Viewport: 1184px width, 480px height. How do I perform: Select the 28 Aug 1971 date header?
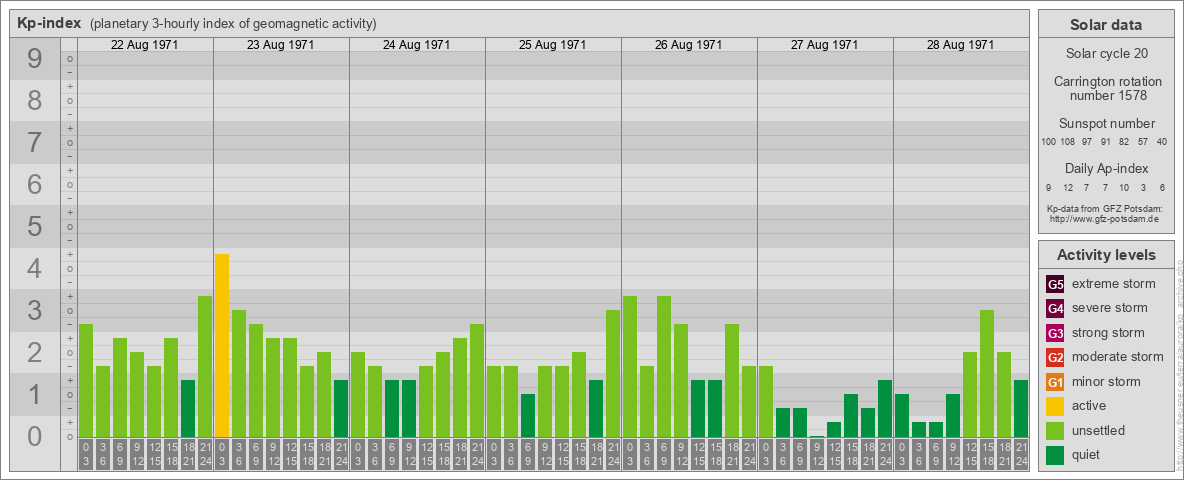pyautogui.click(x=960, y=45)
